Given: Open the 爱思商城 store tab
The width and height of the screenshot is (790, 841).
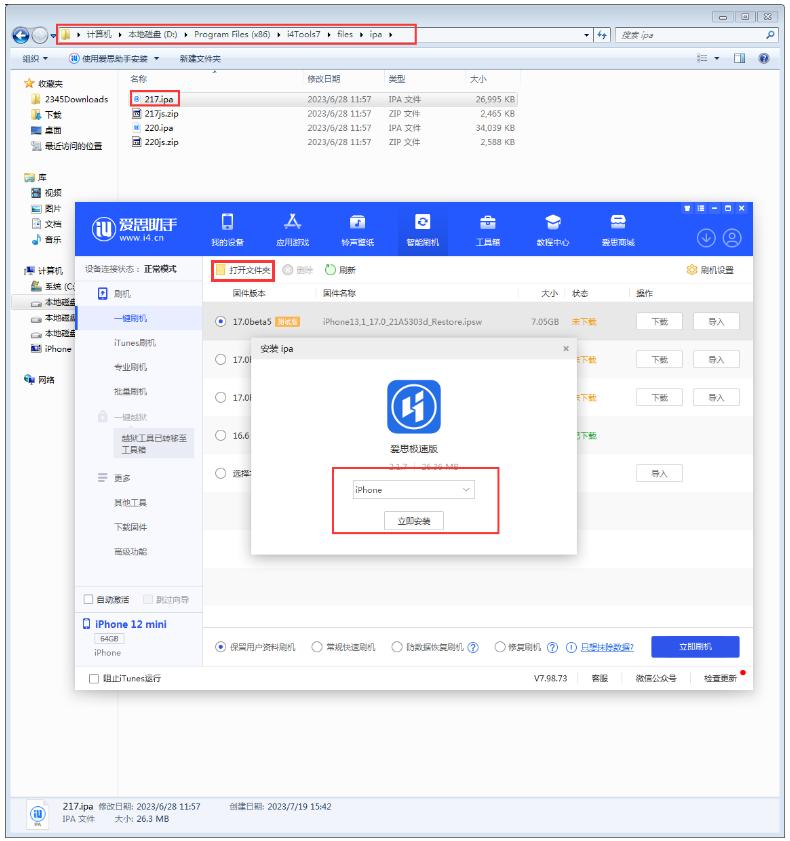Looking at the screenshot, I should (618, 230).
